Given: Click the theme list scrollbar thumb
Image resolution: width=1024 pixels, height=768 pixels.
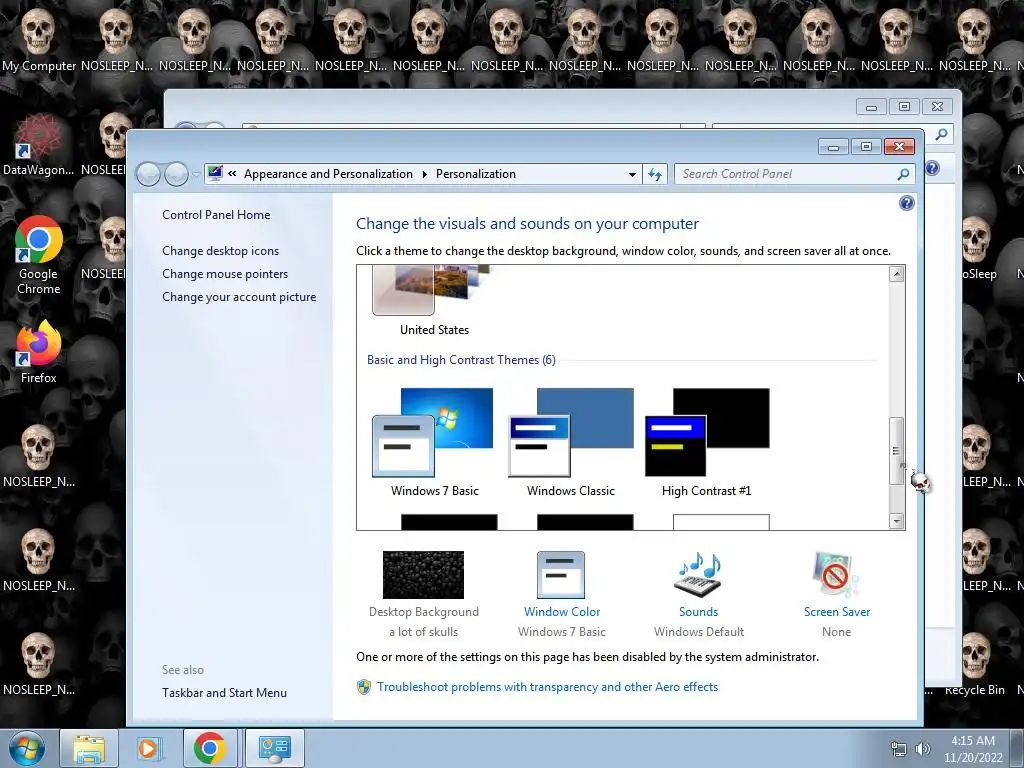Looking at the screenshot, I should (x=897, y=451).
